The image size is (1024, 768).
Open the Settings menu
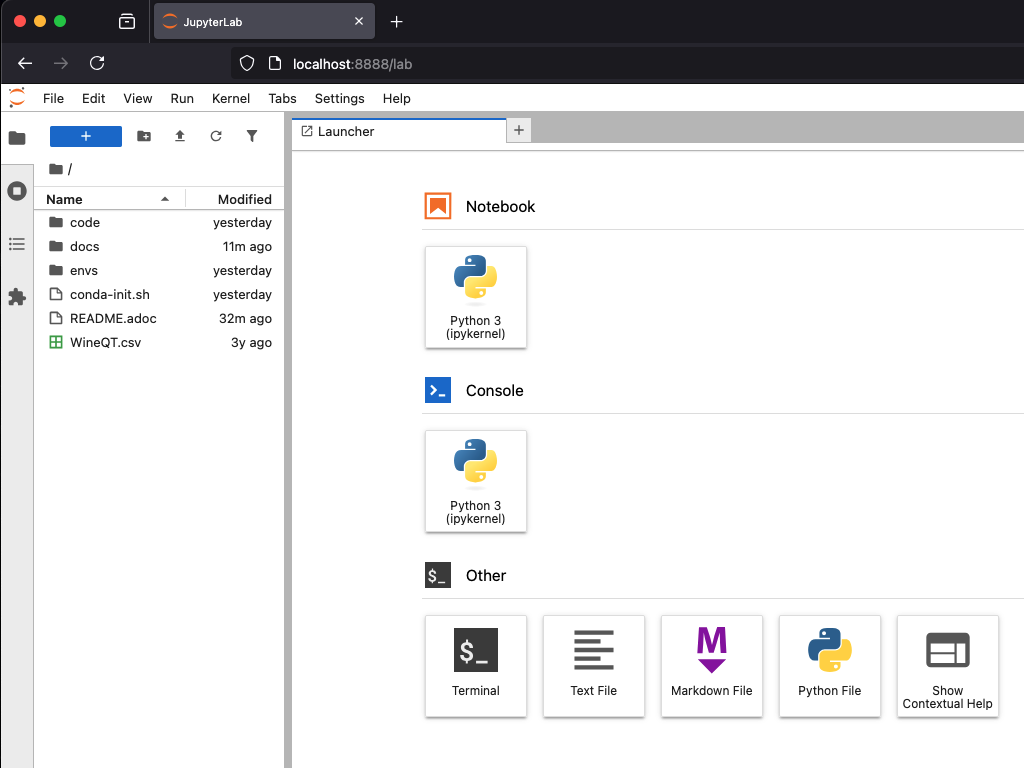coord(339,98)
